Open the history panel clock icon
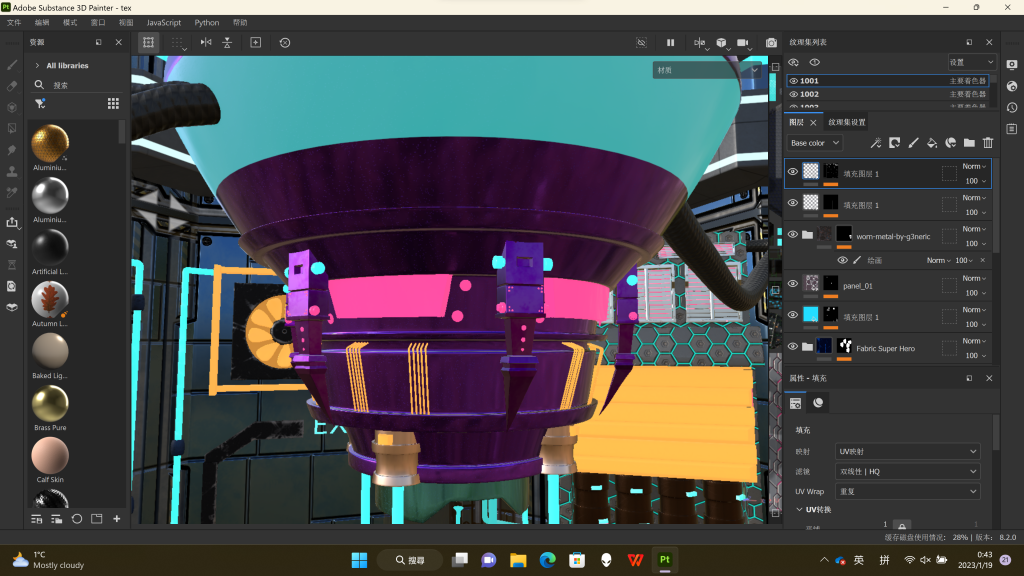 [x=1012, y=108]
